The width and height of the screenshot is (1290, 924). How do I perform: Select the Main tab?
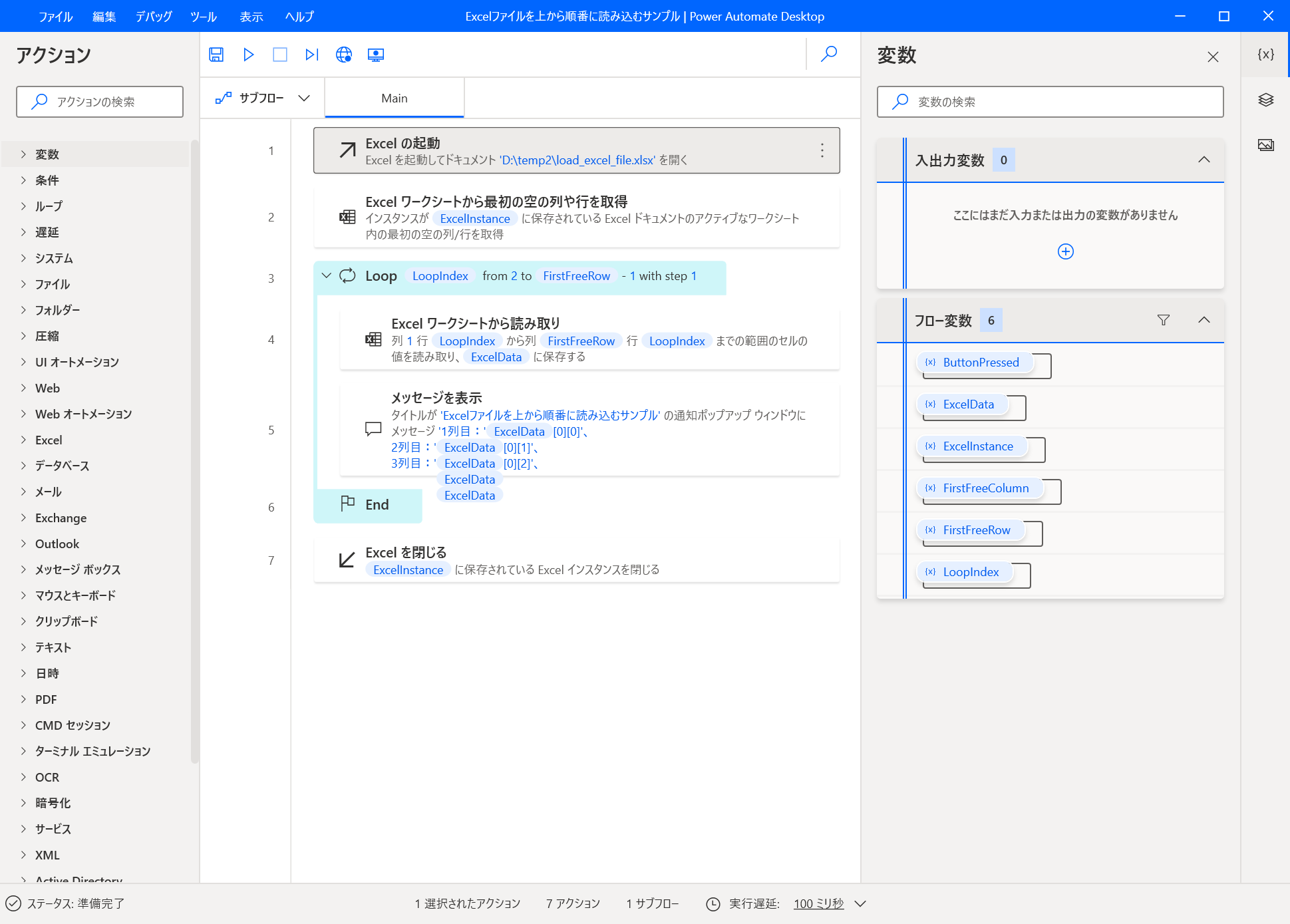395,98
